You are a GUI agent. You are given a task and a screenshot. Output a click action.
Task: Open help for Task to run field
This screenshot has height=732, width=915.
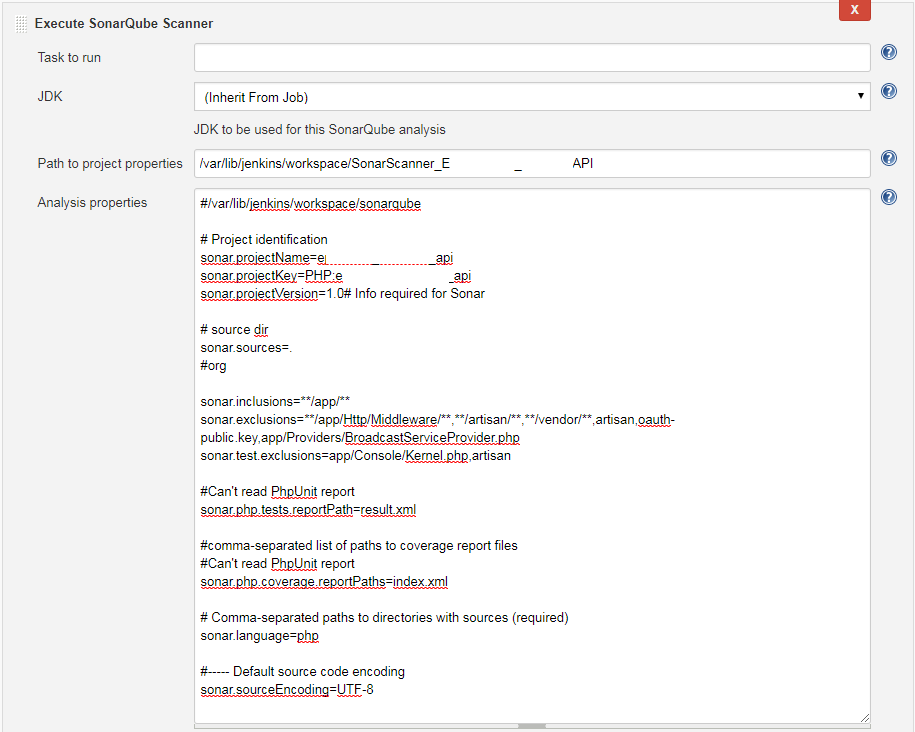click(x=888, y=53)
